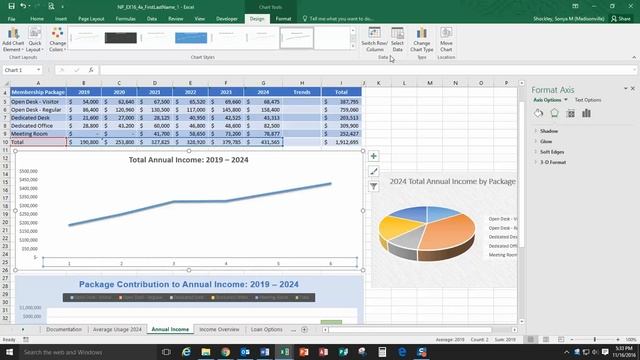
Task: Click the Switch Row/Column button
Action: tap(374, 40)
